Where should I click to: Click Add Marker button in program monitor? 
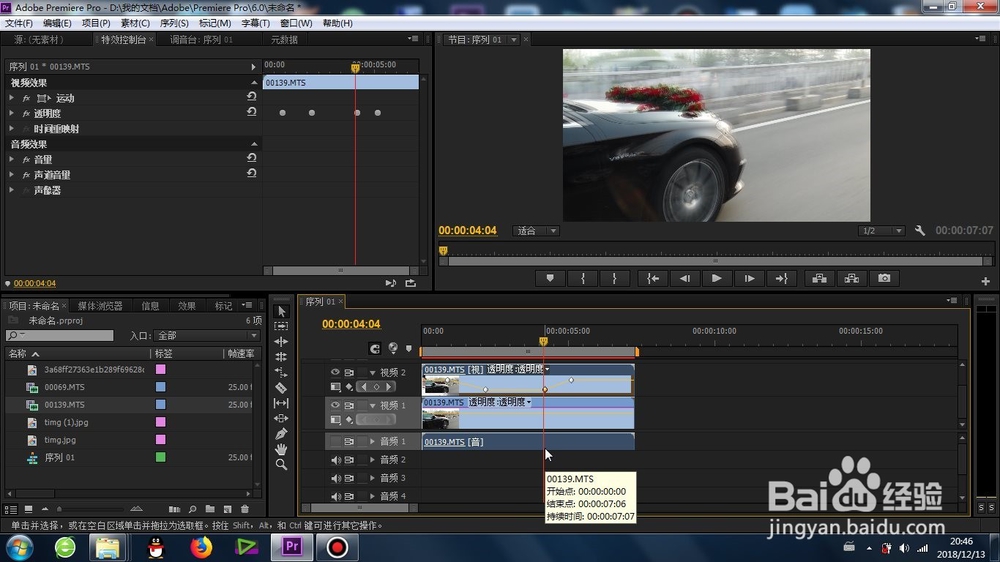(x=550, y=278)
